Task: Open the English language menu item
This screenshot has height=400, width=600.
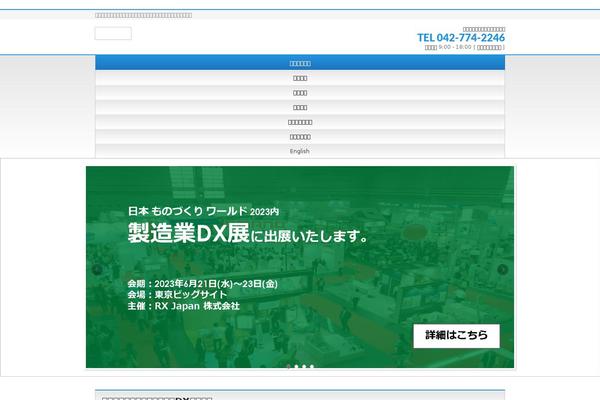Action: [300, 151]
